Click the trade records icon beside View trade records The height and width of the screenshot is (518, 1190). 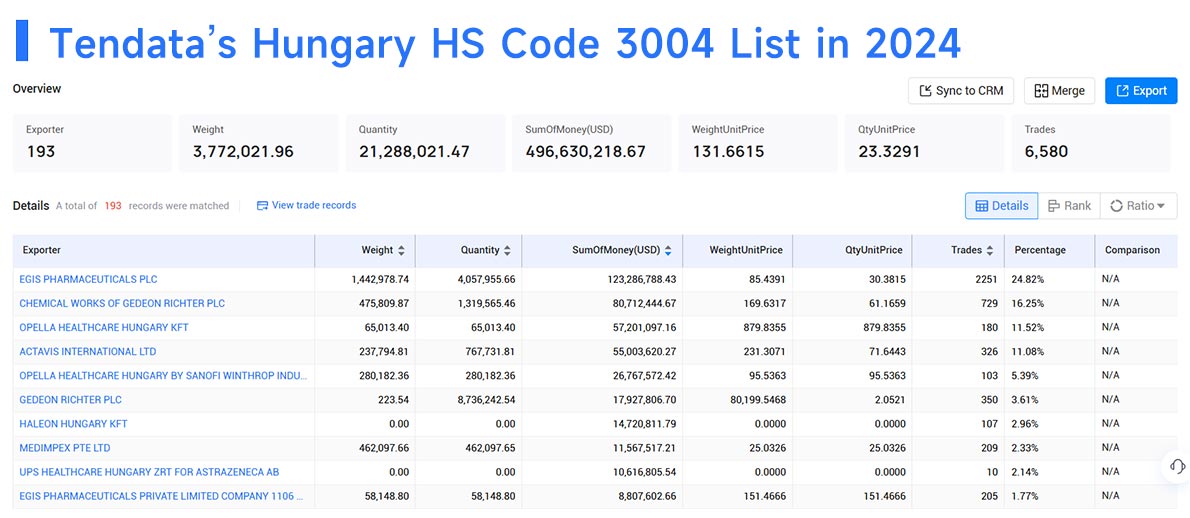pyautogui.click(x=263, y=206)
